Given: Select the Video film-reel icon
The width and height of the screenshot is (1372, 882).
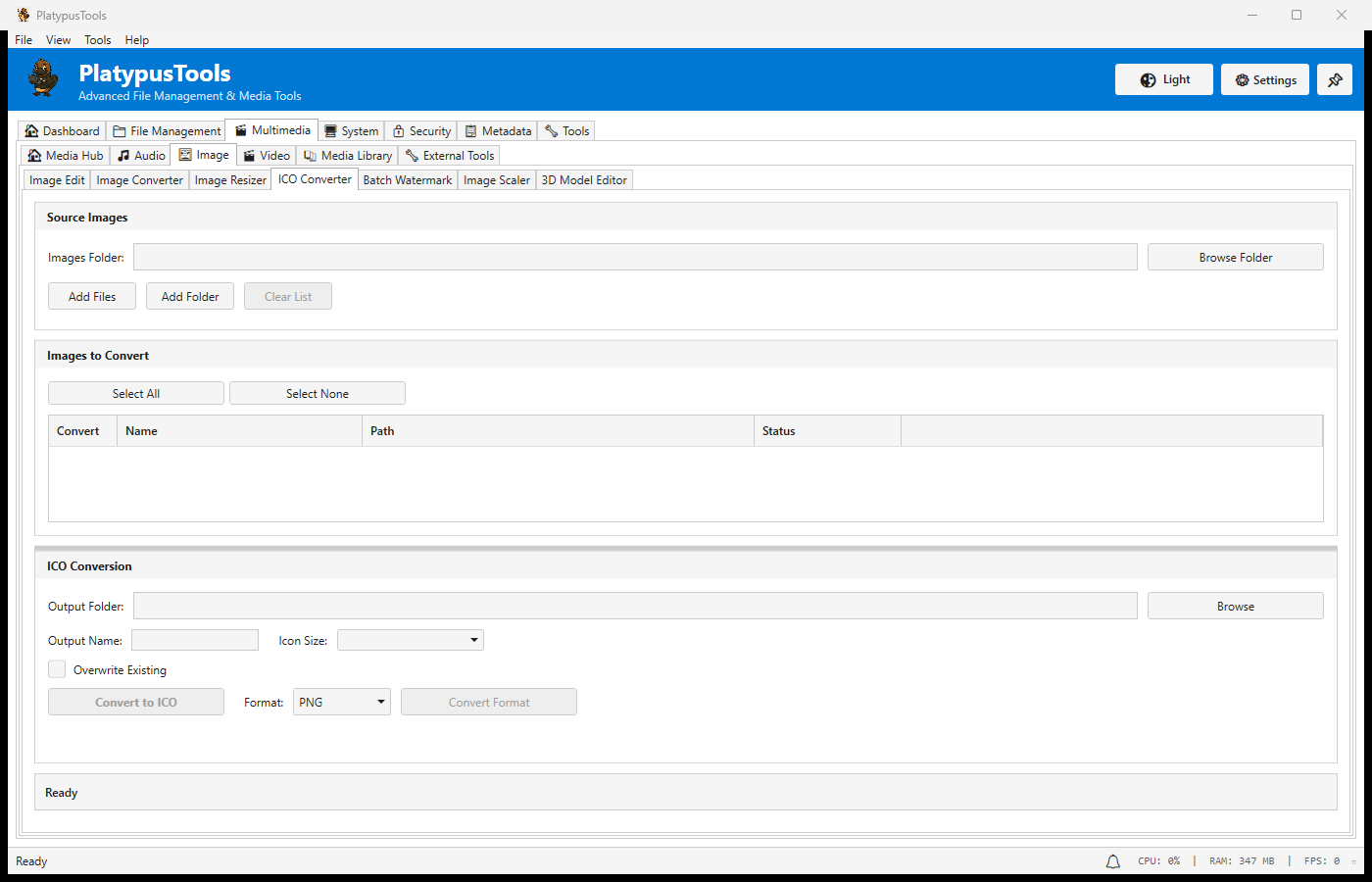Looking at the screenshot, I should 251,155.
